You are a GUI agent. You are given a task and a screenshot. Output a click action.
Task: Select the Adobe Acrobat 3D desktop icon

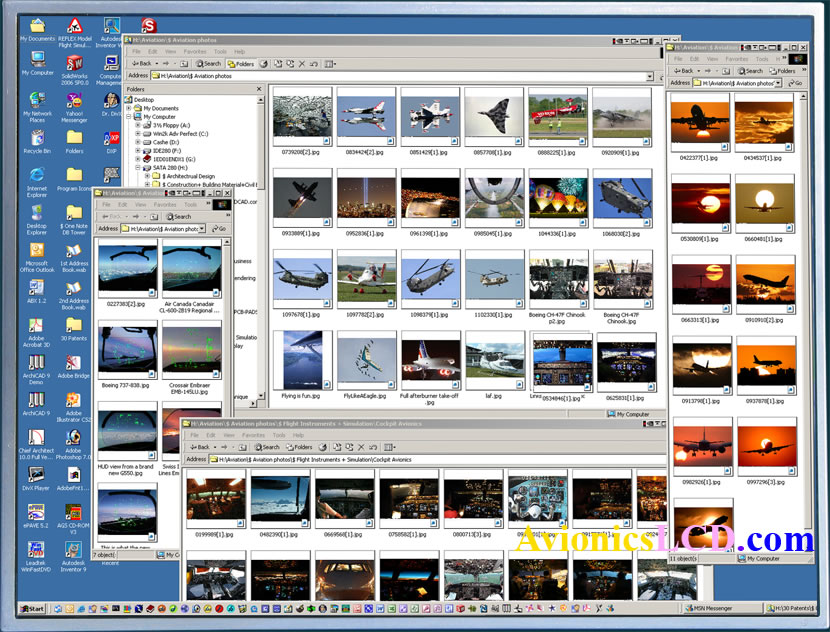[x=36, y=326]
